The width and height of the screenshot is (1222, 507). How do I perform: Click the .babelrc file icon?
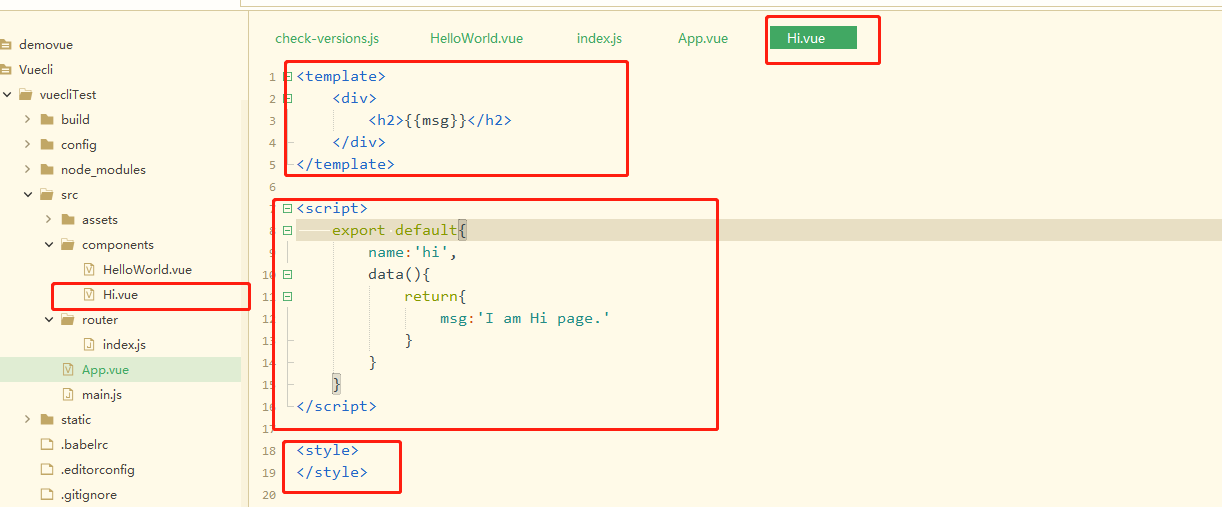[46, 444]
